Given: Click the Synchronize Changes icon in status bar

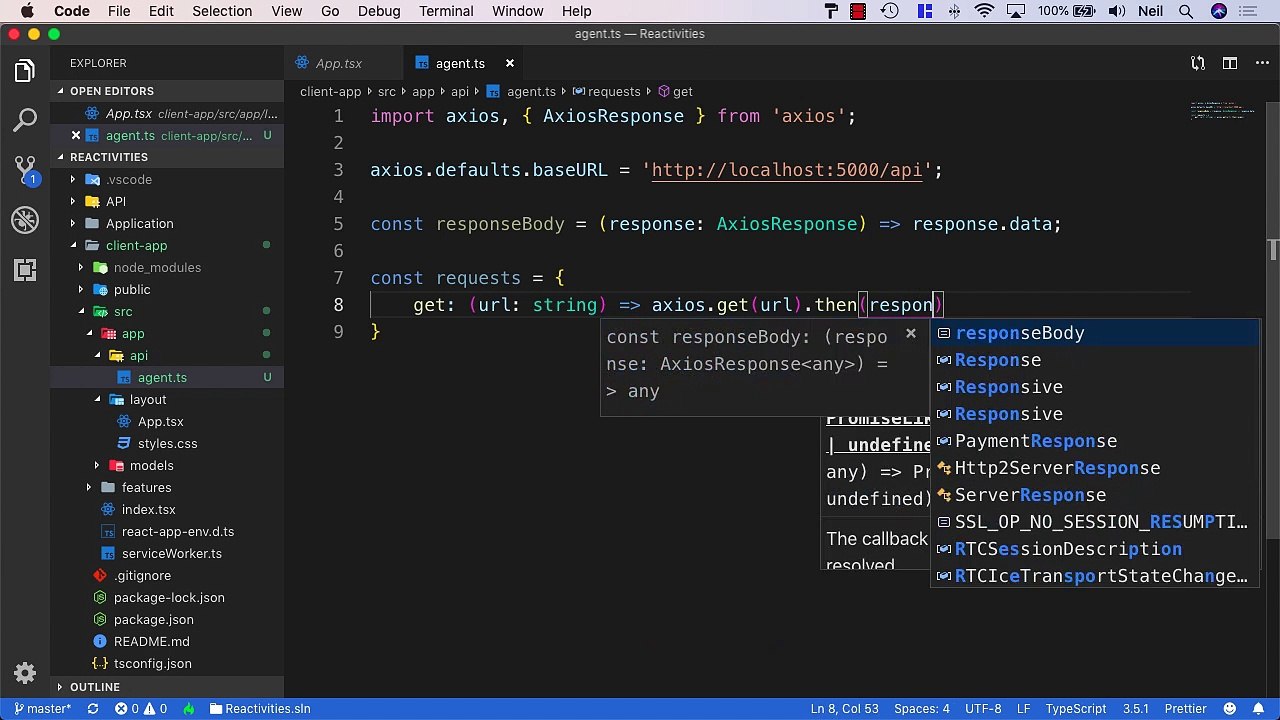Looking at the screenshot, I should (93, 709).
